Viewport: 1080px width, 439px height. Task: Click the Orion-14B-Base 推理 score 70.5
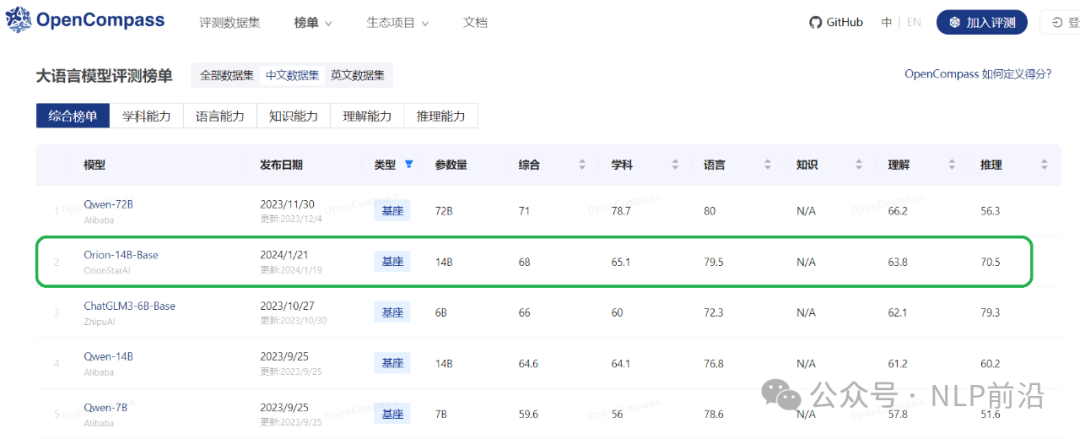click(991, 262)
